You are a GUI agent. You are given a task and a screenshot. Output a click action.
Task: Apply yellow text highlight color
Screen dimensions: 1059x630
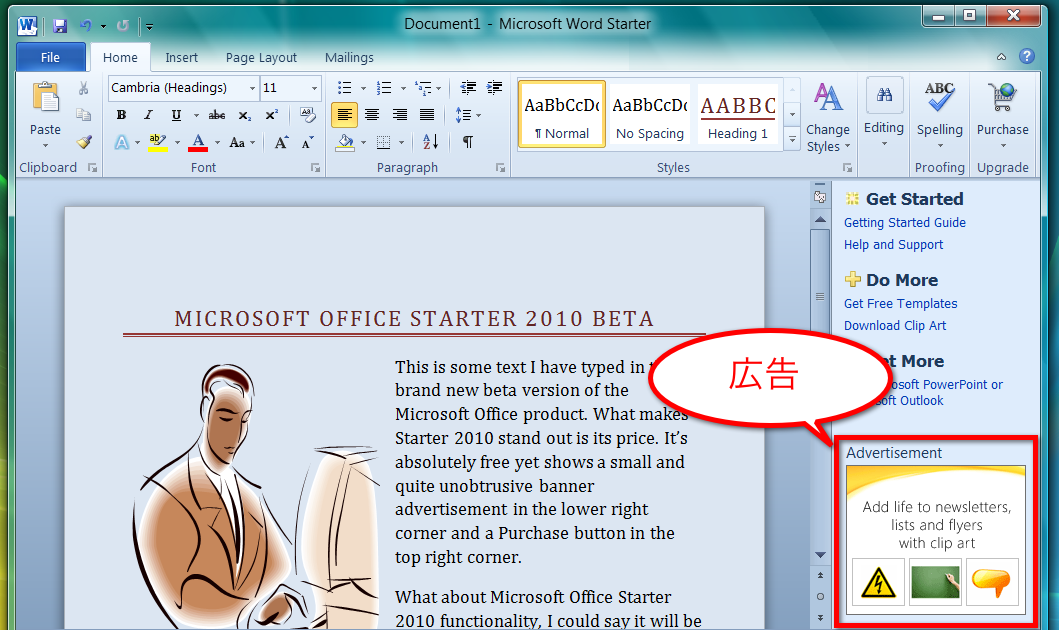(158, 142)
